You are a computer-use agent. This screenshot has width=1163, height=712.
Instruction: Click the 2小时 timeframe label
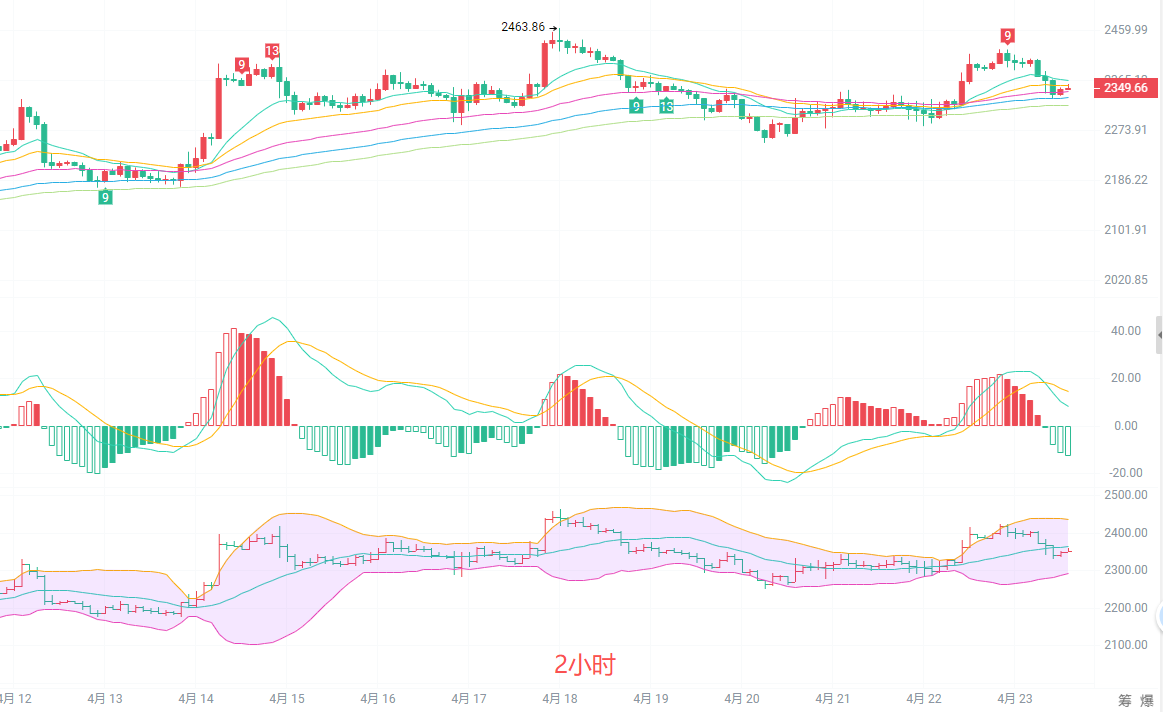coord(585,664)
